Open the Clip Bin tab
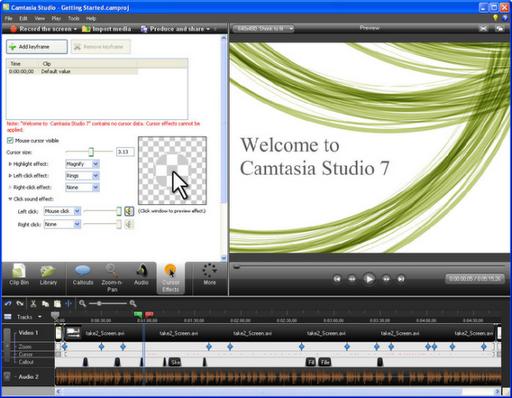This screenshot has width=512, height=398. (19, 275)
